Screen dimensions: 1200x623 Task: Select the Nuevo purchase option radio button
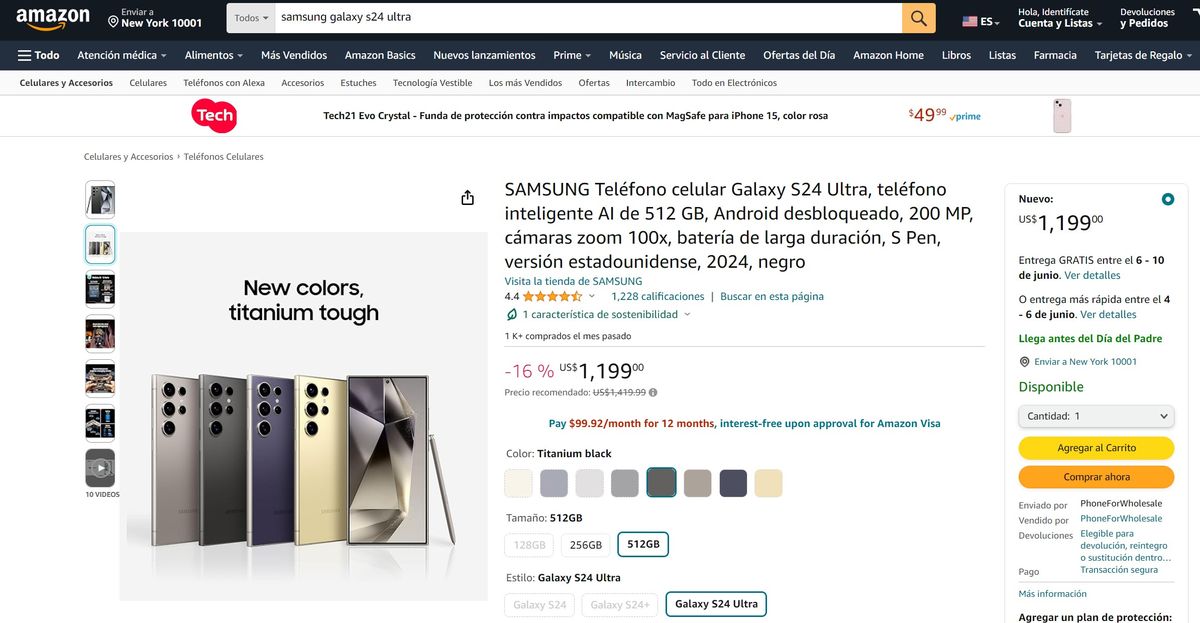coord(1168,199)
